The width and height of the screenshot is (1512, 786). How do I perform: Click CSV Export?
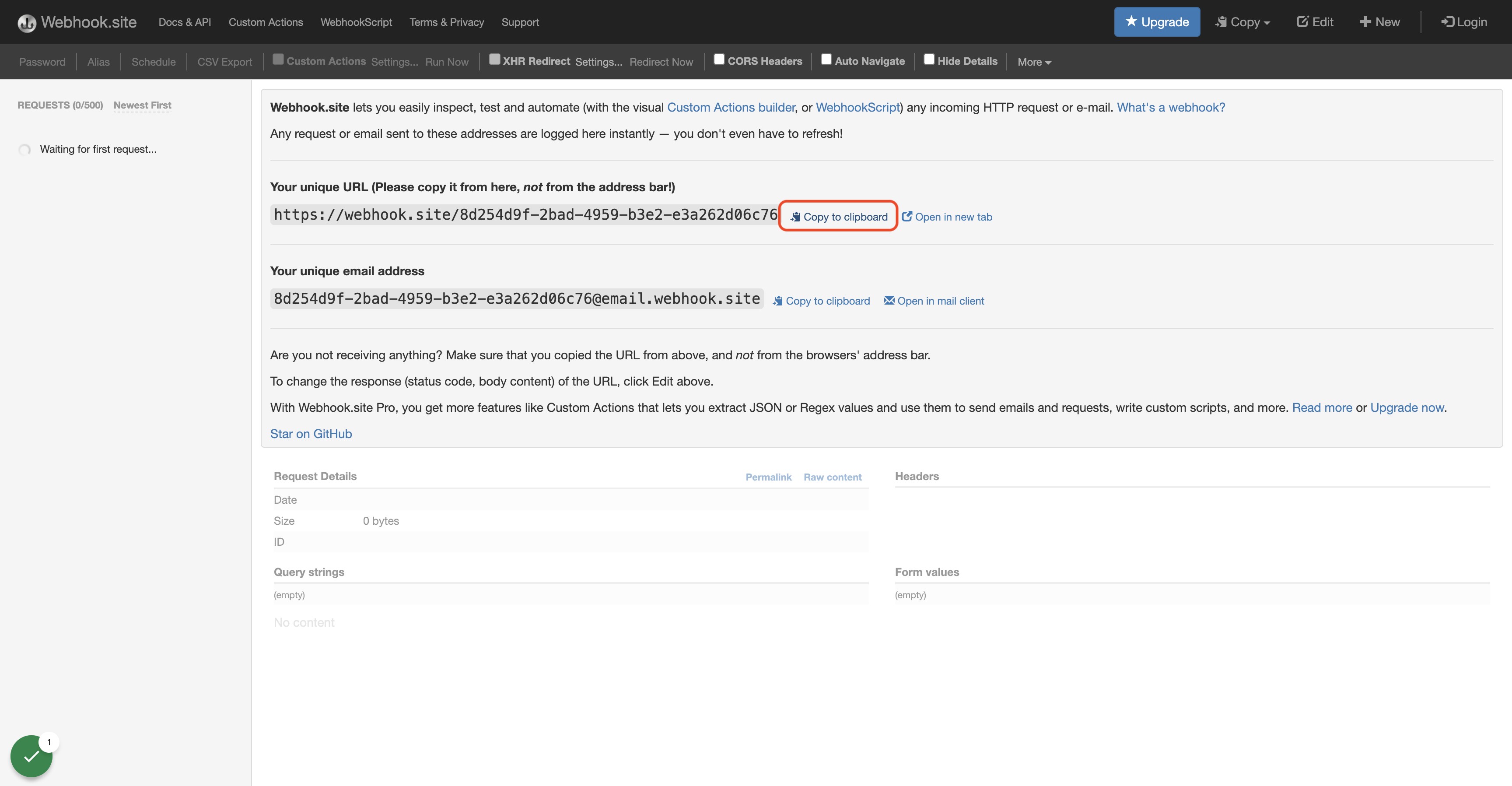tap(225, 62)
